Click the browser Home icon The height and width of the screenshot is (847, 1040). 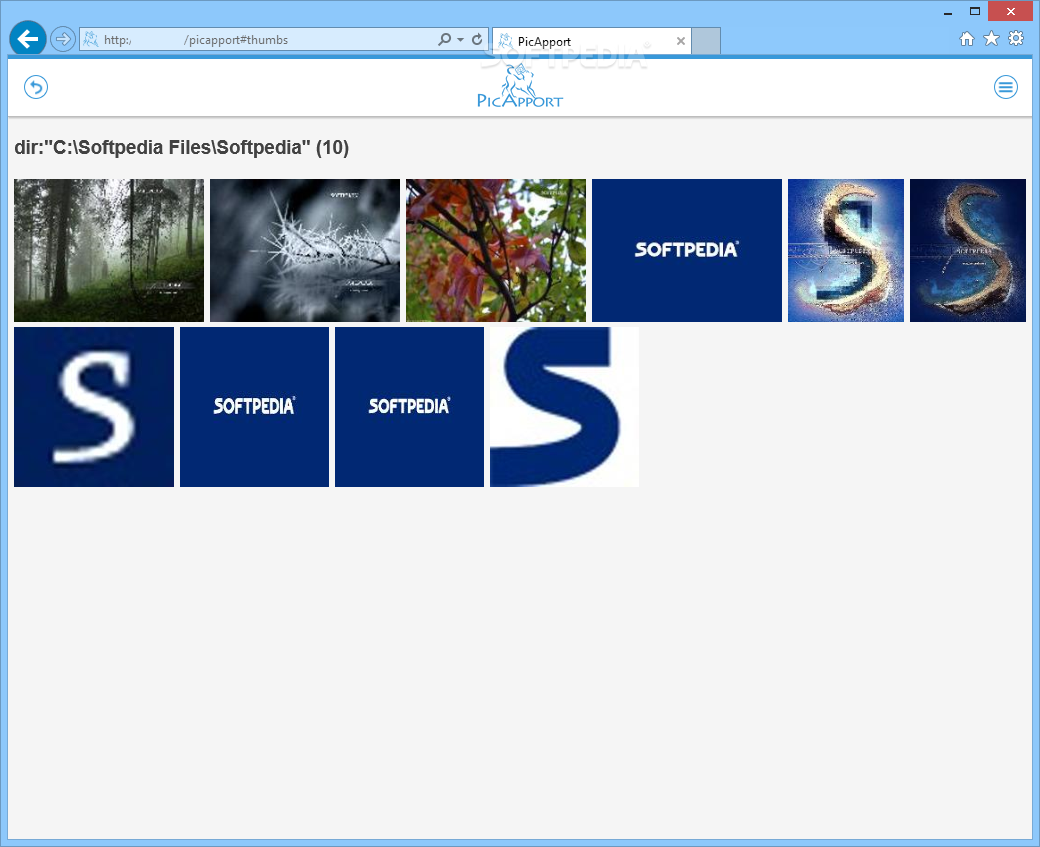click(x=967, y=39)
